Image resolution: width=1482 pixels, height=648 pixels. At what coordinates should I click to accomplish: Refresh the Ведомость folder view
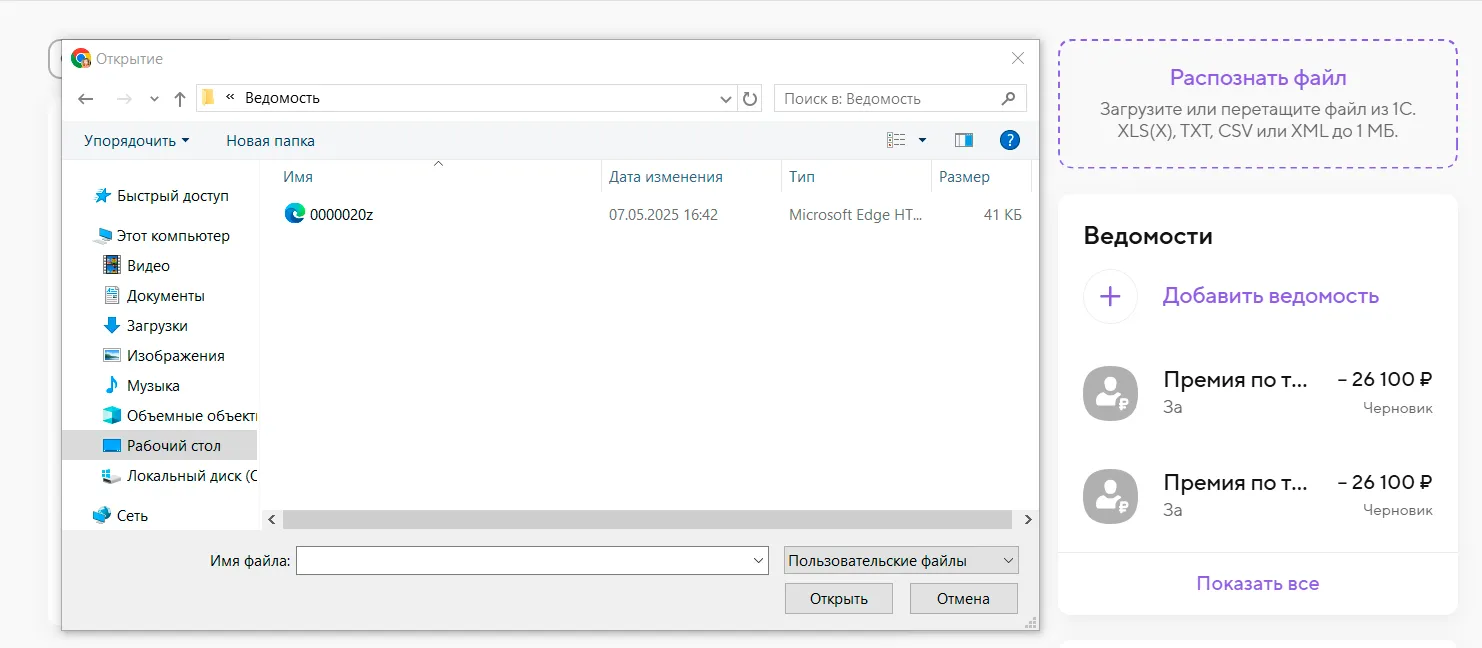[x=750, y=99]
